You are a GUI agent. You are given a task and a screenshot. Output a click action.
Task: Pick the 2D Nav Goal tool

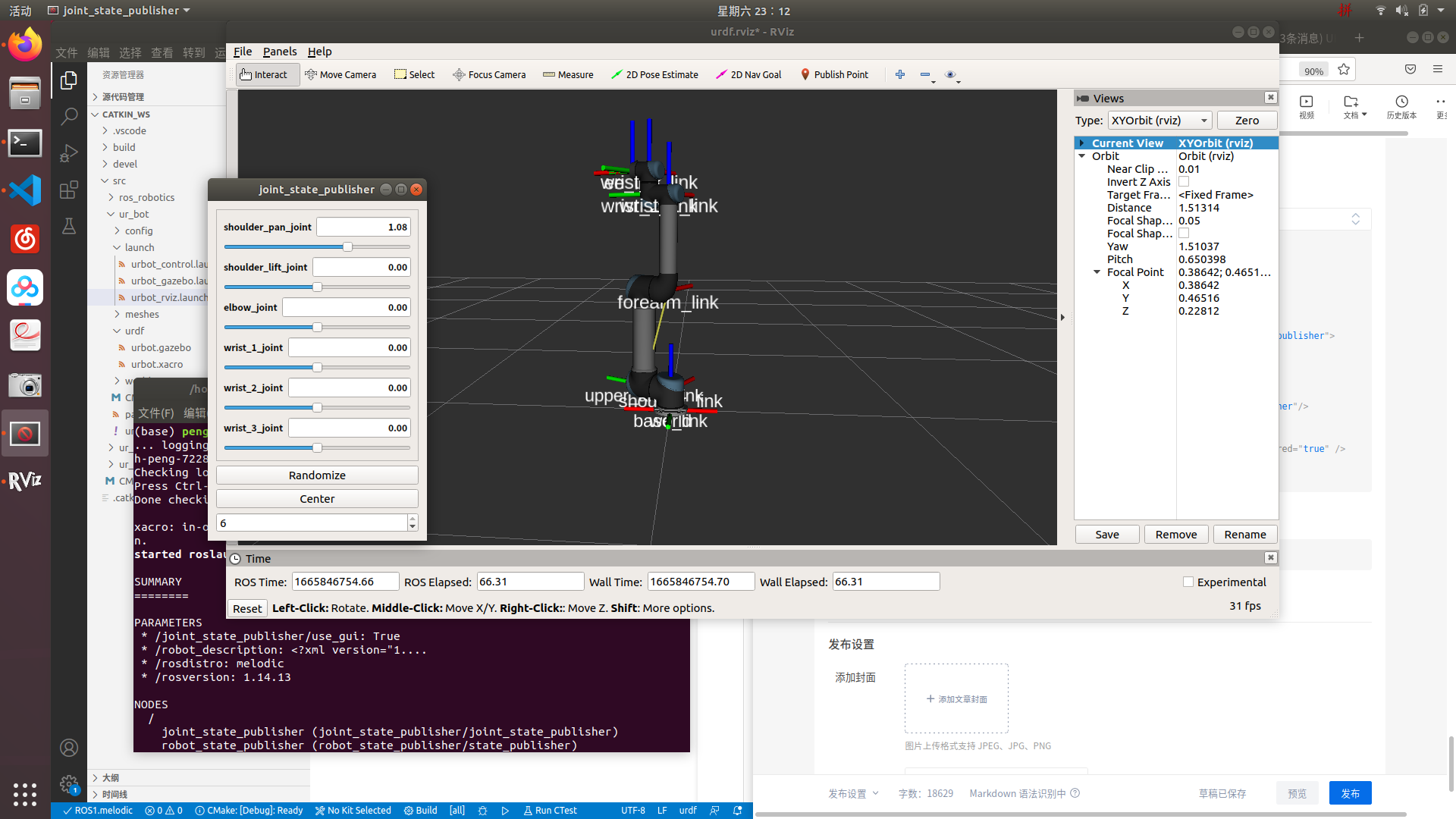point(748,74)
